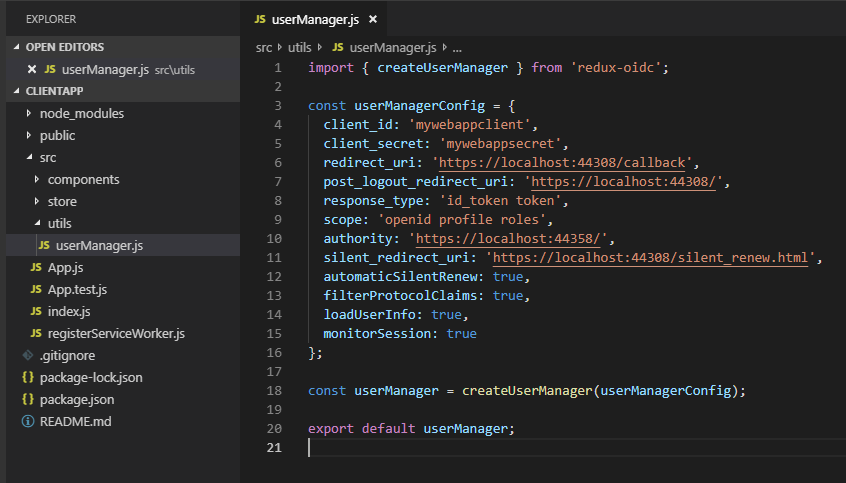Image resolution: width=846 pixels, height=483 pixels.
Task: Open index.js from the explorer
Action: [x=69, y=312]
